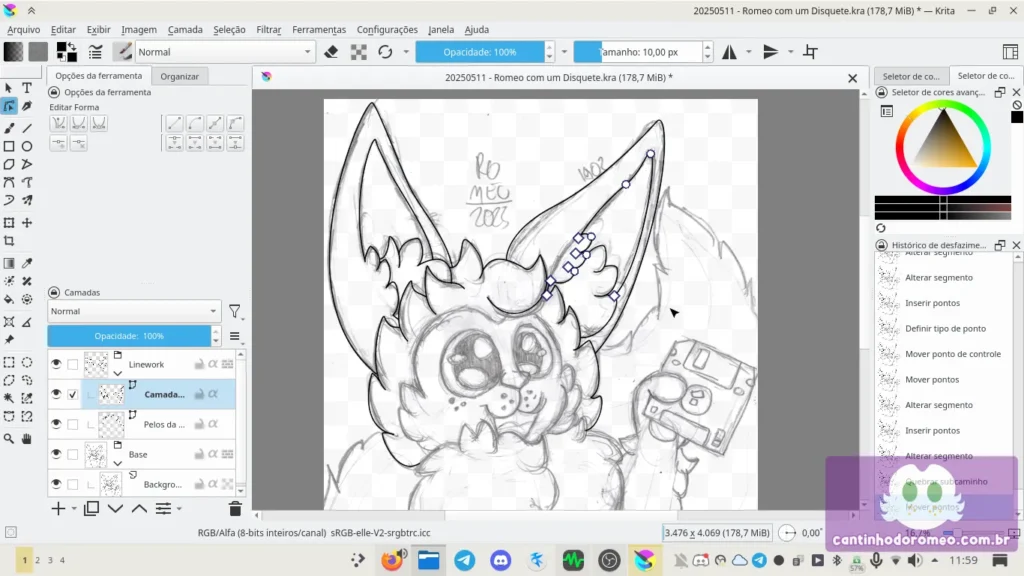This screenshot has height=576, width=1024.
Task: Select the Calligraphy tool
Action: tap(27, 106)
